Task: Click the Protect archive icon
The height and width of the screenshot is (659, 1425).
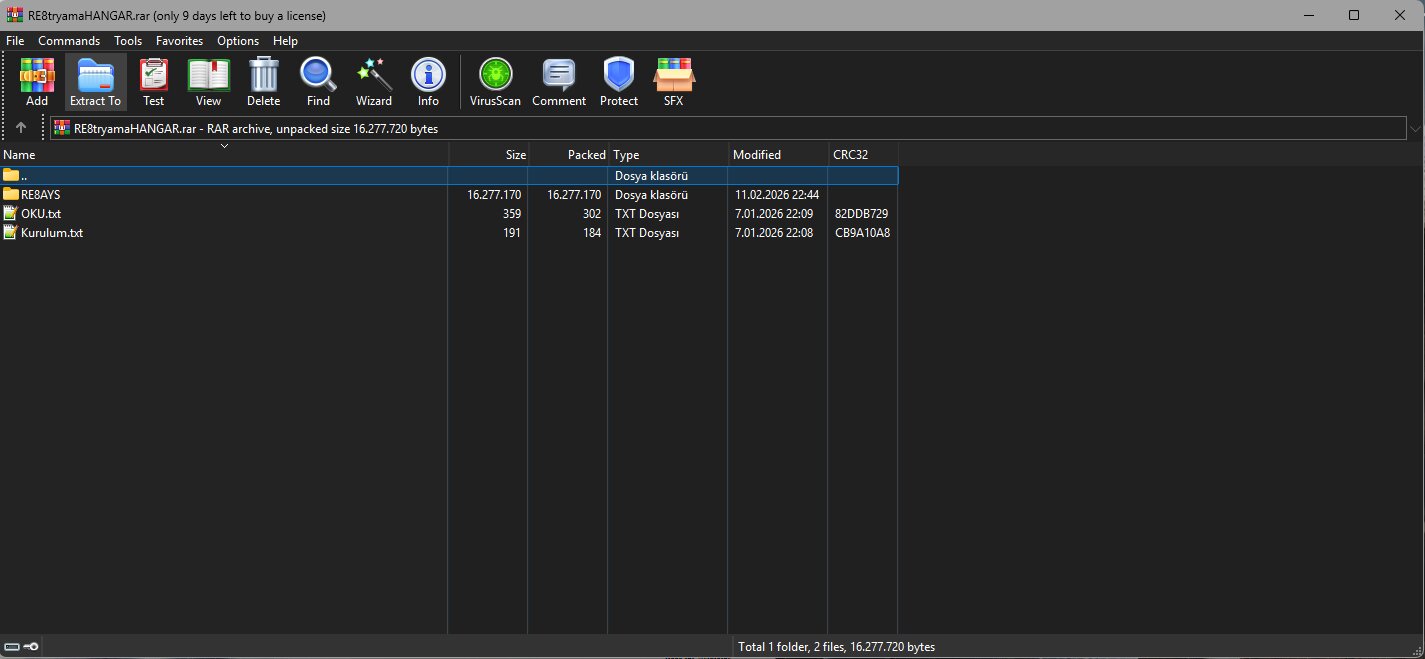Action: point(618,81)
